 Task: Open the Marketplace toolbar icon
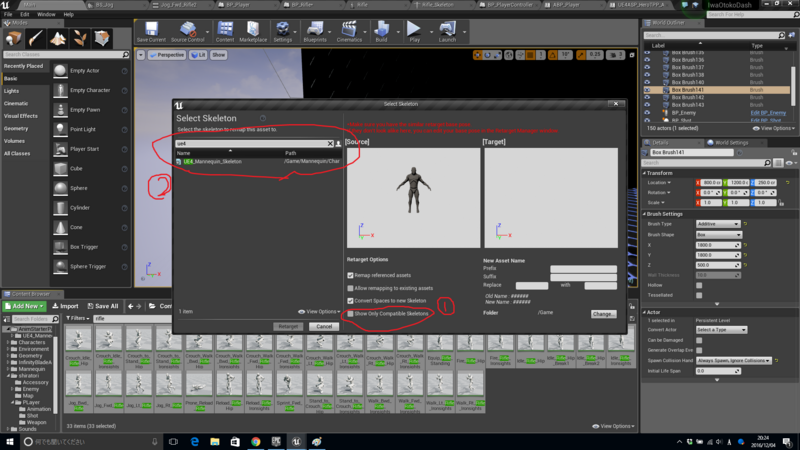(x=253, y=32)
